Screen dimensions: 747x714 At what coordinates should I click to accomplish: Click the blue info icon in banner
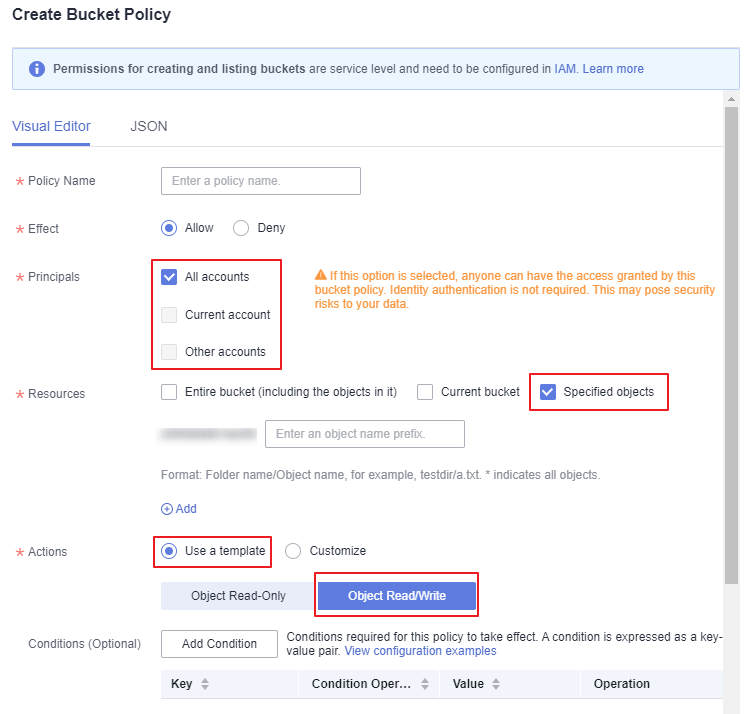click(x=37, y=69)
